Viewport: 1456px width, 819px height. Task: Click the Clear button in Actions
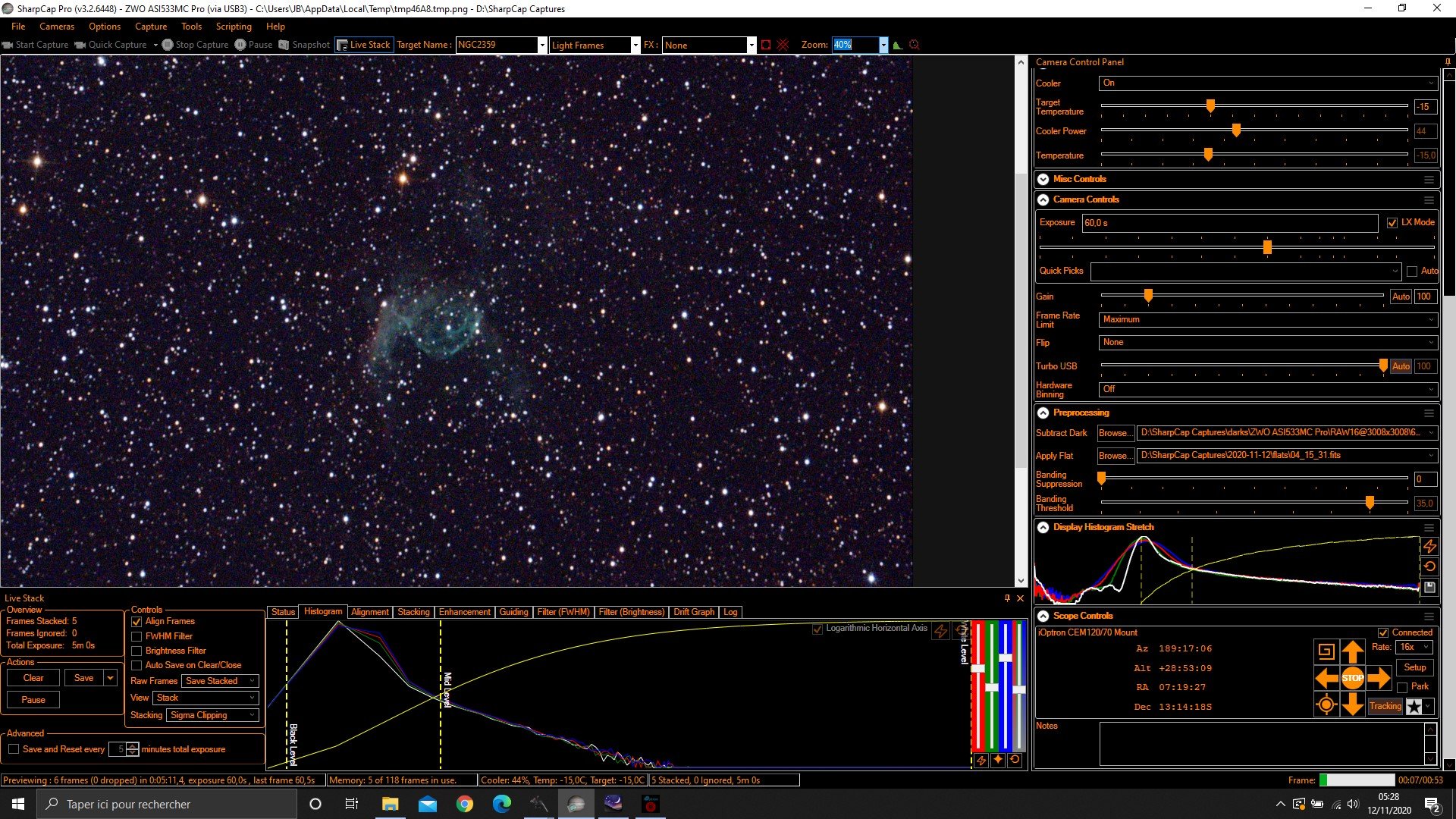tap(33, 678)
